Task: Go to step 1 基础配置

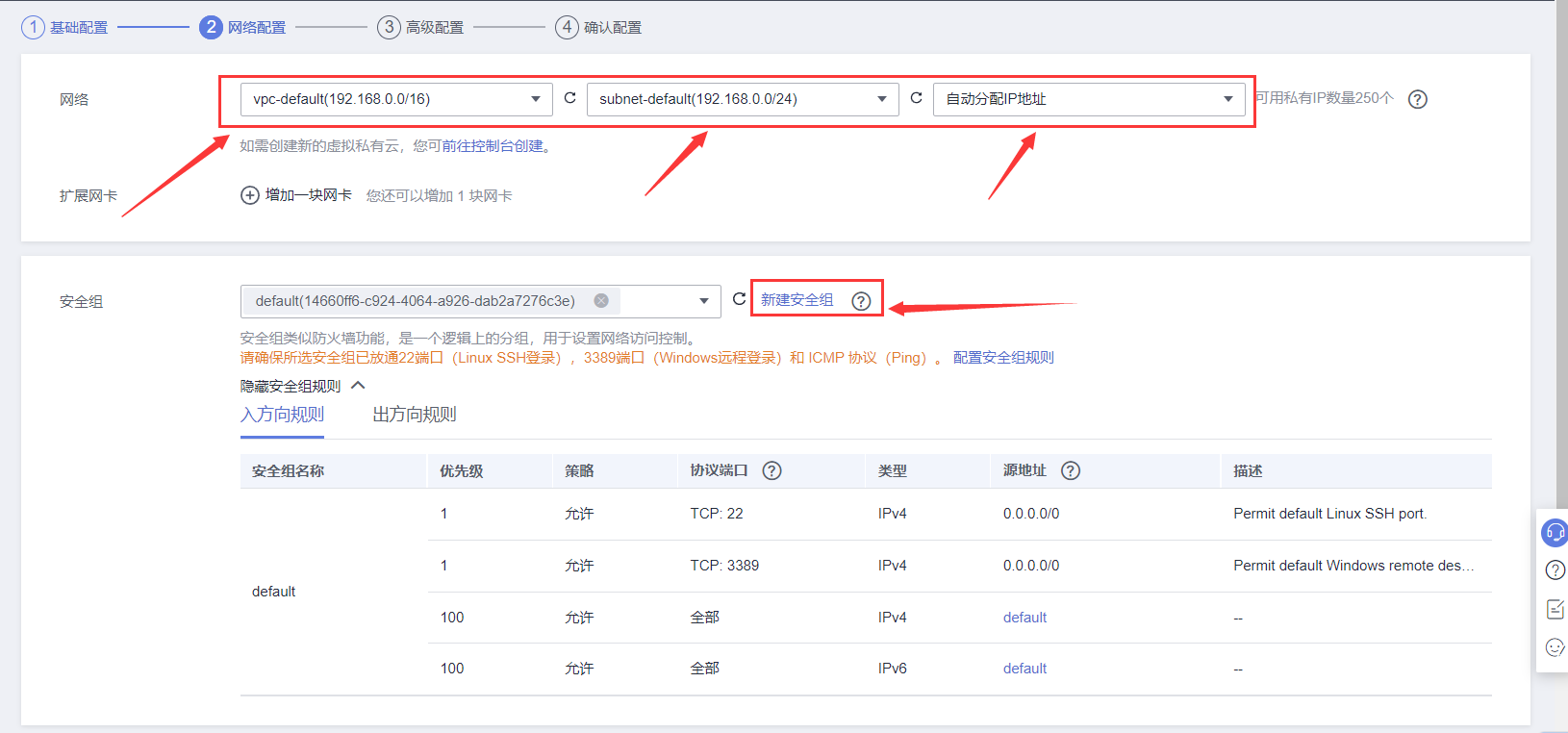Action: [64, 27]
